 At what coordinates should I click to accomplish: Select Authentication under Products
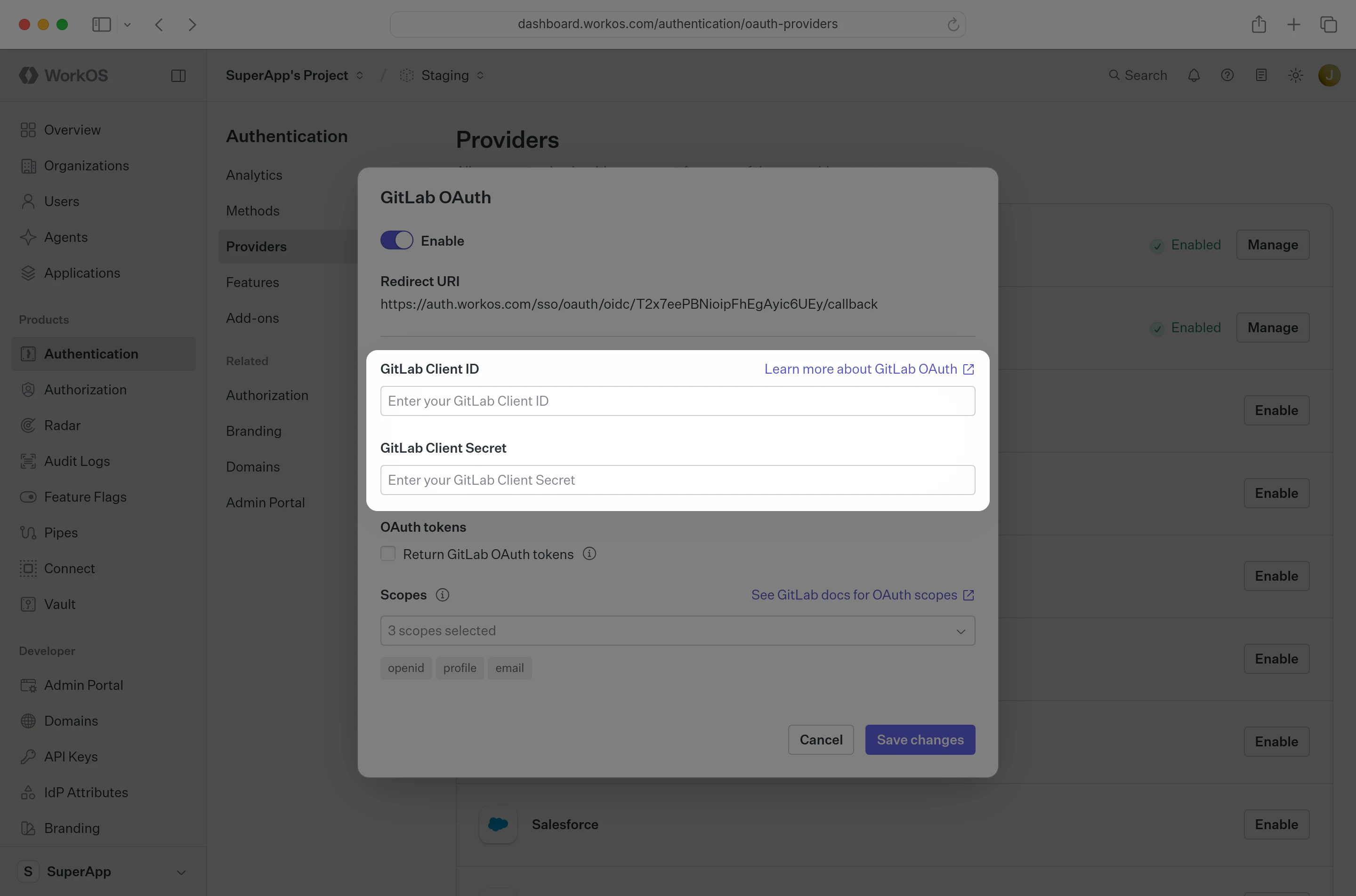[104, 354]
